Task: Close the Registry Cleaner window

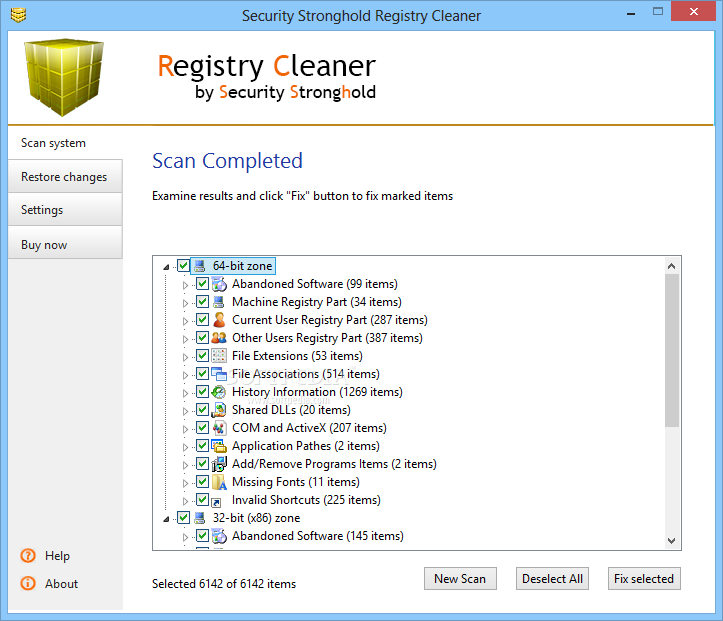Action: tap(693, 12)
